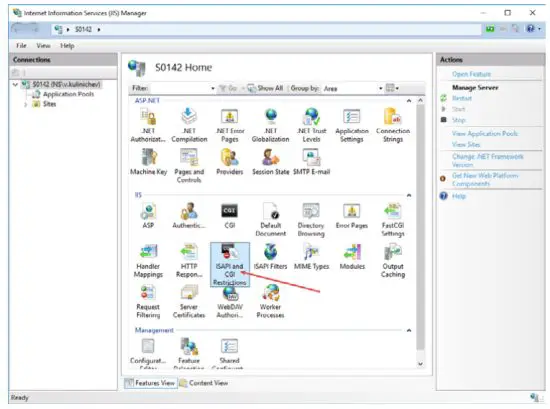Open the Shared Configuration icon
Screen dimensions: 550x409
(230, 353)
